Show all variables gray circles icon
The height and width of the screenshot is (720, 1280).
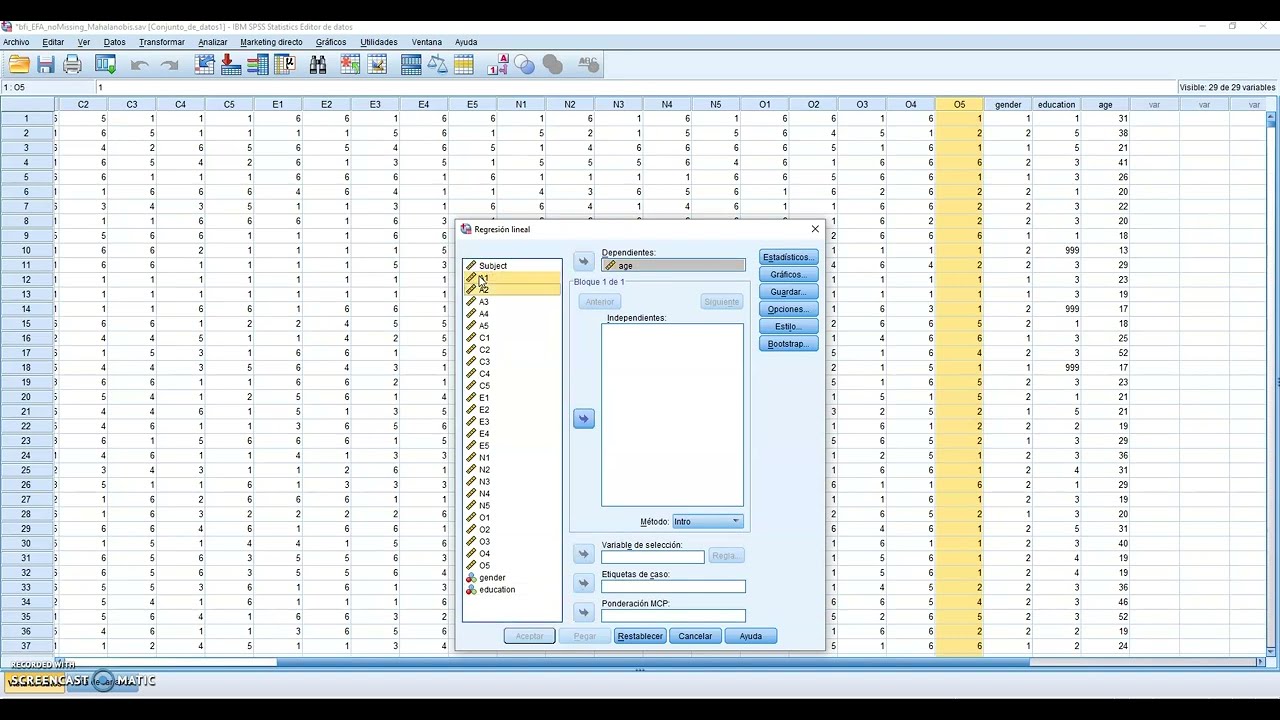(x=552, y=65)
